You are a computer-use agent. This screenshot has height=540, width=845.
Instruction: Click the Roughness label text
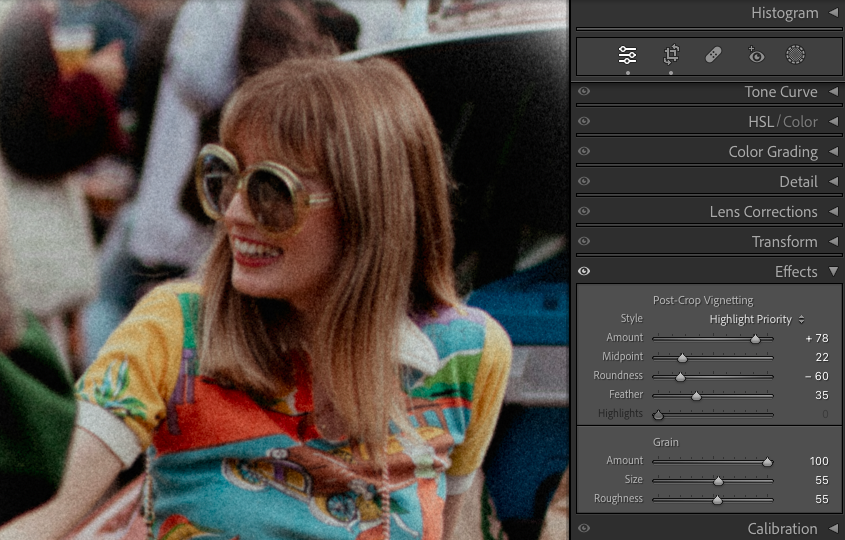pyautogui.click(x=618, y=499)
